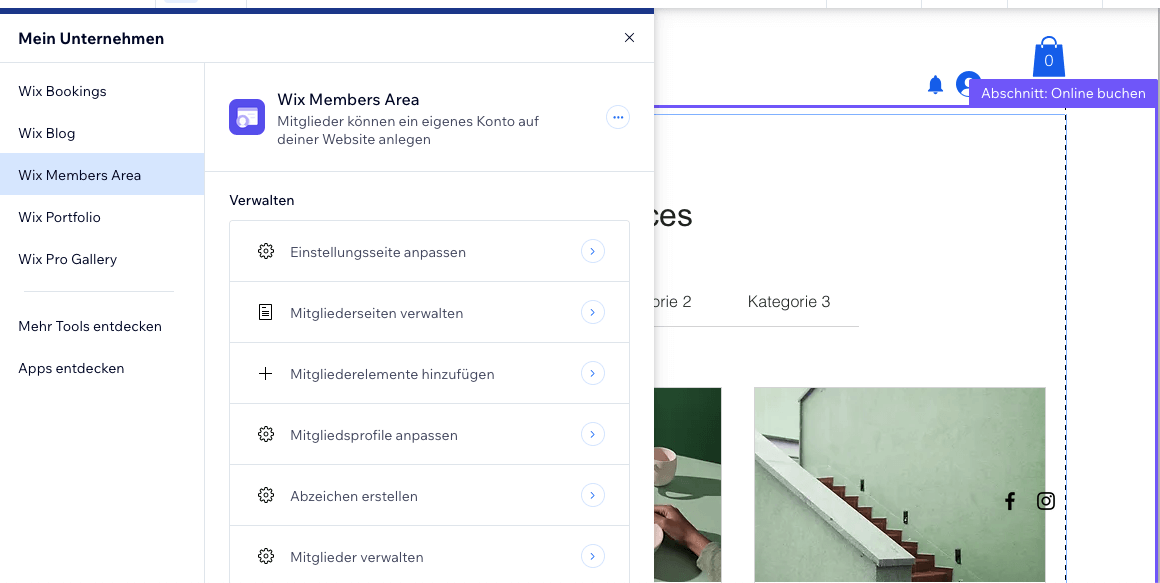Click the notification bell icon

[935, 85]
